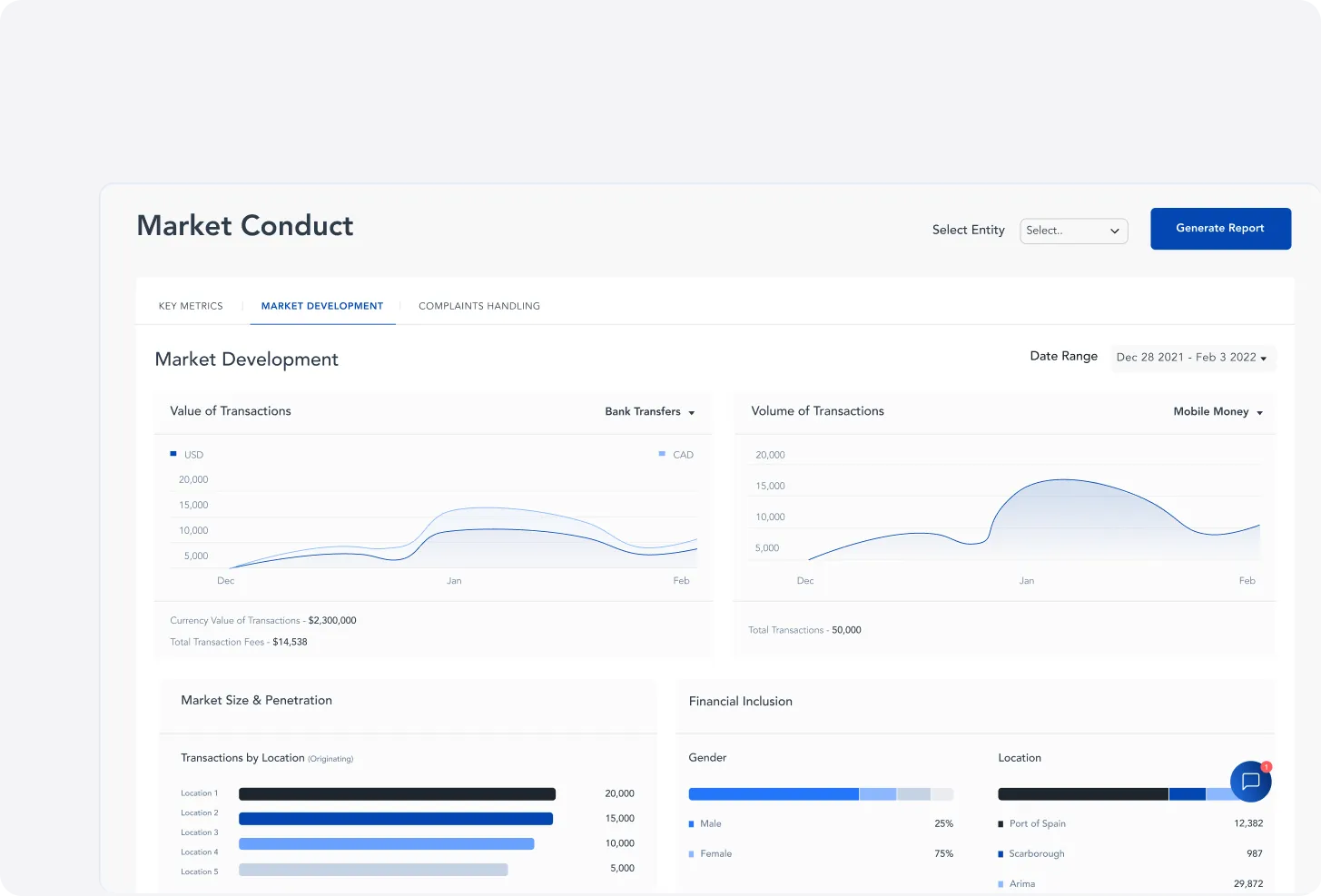The height and width of the screenshot is (896, 1321).
Task: Click the Arima legend square
Action: tap(1001, 884)
